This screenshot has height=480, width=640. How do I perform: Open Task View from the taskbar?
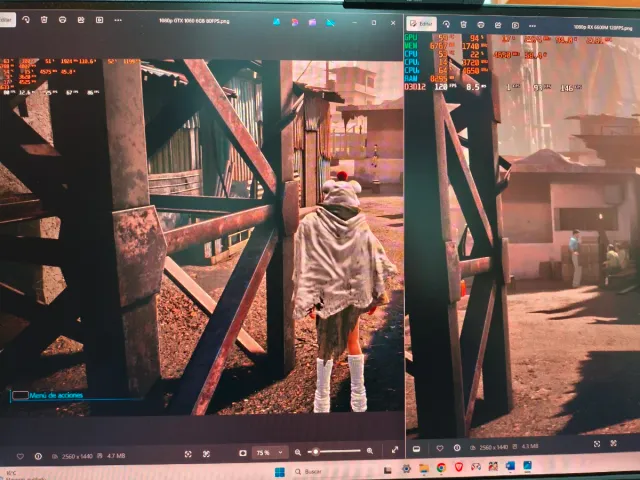click(x=387, y=470)
